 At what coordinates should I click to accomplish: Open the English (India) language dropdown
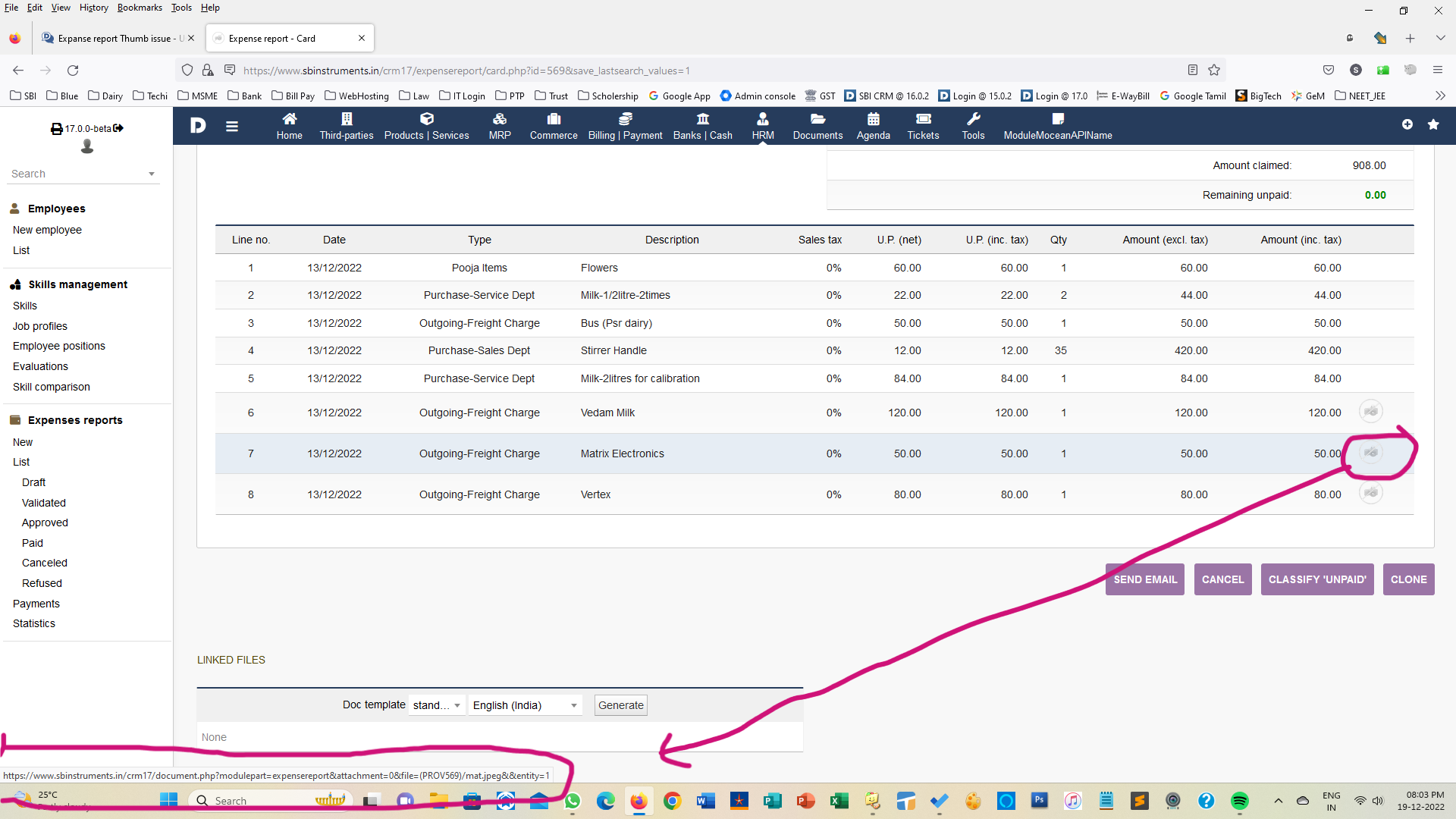(x=525, y=705)
